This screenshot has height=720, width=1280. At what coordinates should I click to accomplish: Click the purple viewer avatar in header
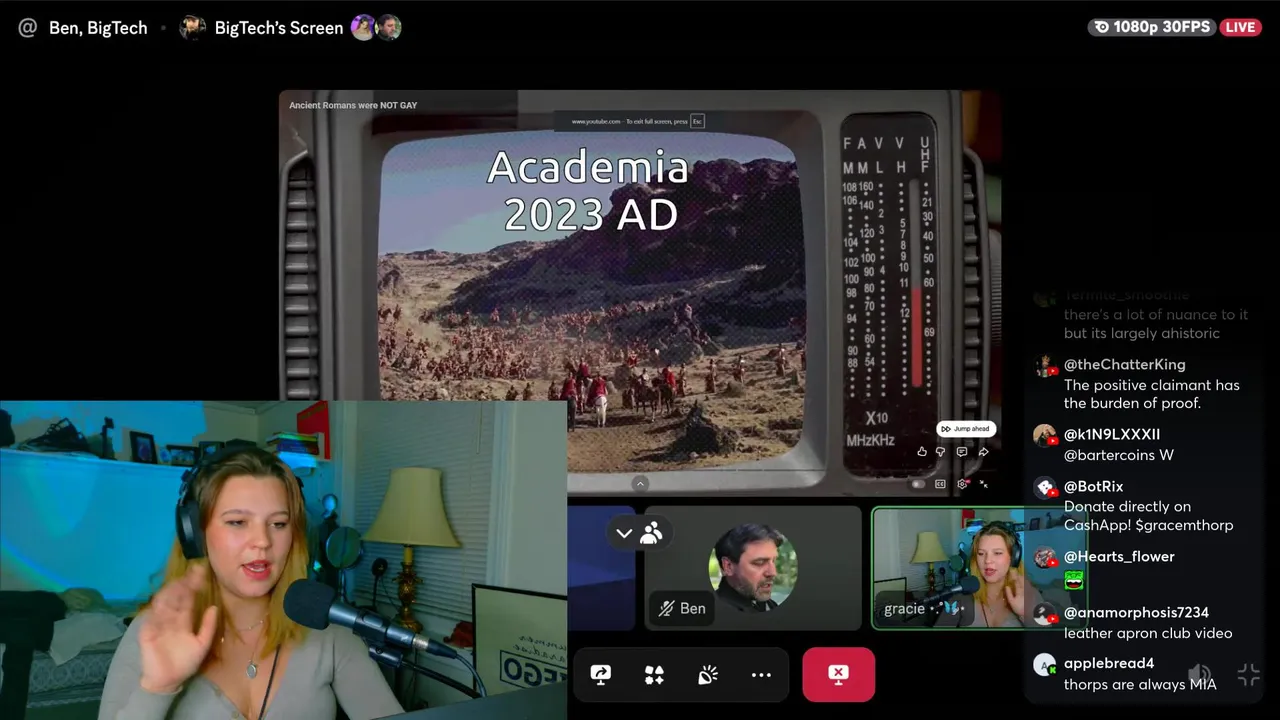click(x=363, y=28)
